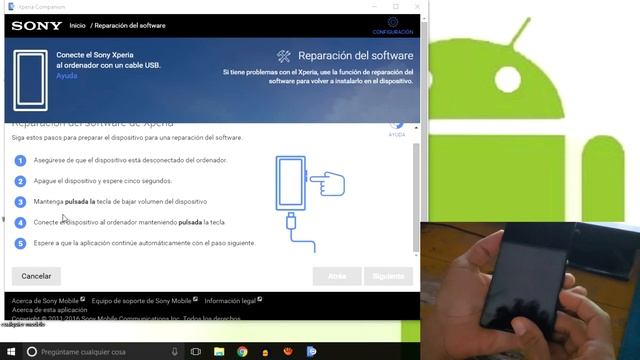Click the wrench tools icon beside Reparación del software
This screenshot has width=640, height=360.
coord(284,56)
